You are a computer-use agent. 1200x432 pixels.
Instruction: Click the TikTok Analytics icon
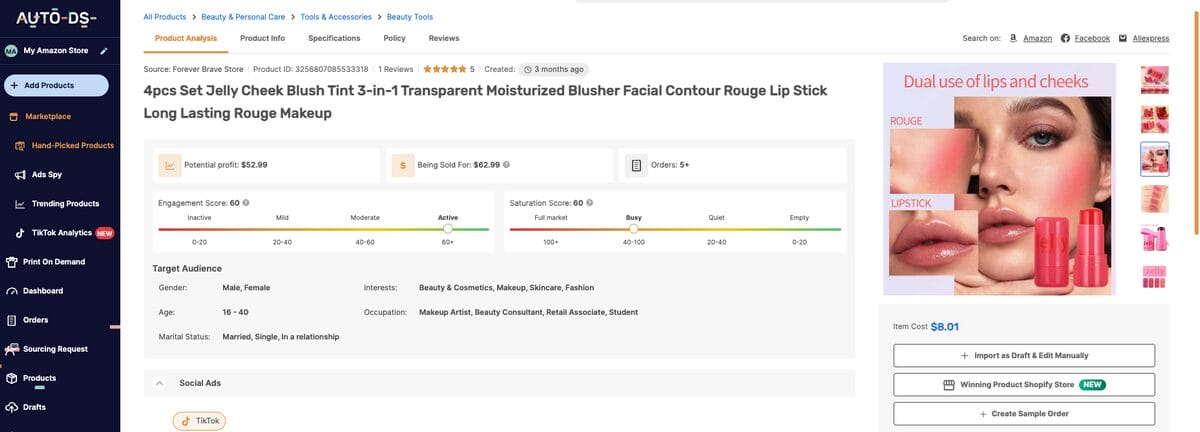20,233
